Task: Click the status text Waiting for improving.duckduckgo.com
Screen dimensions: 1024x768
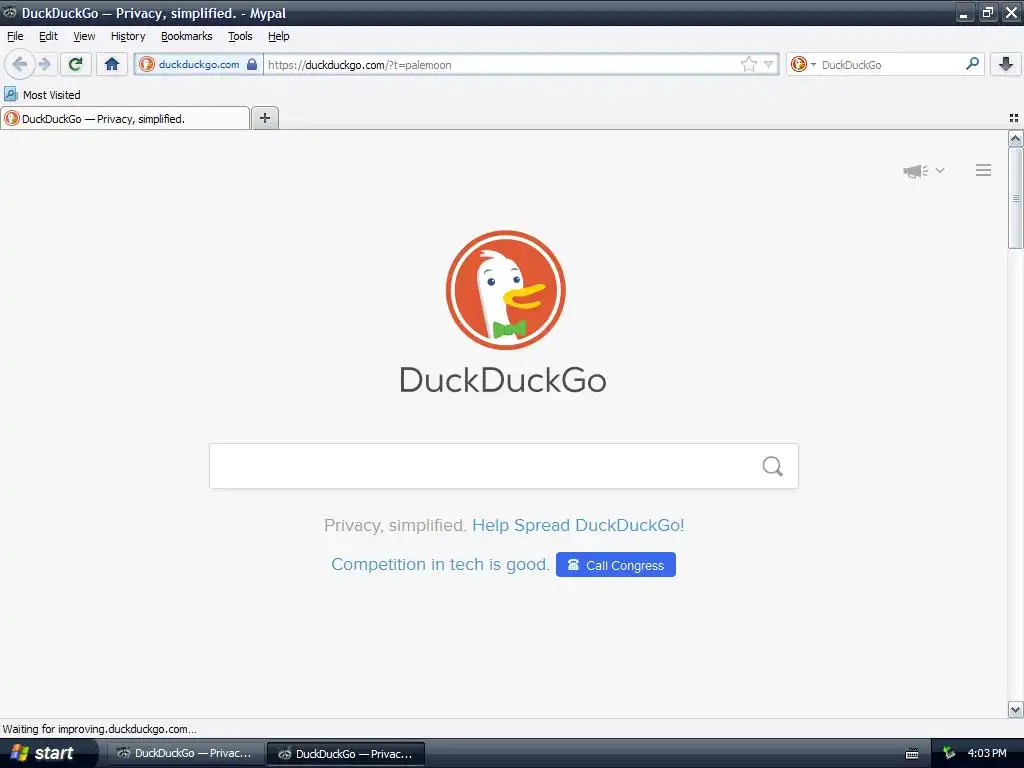Action: (99, 729)
